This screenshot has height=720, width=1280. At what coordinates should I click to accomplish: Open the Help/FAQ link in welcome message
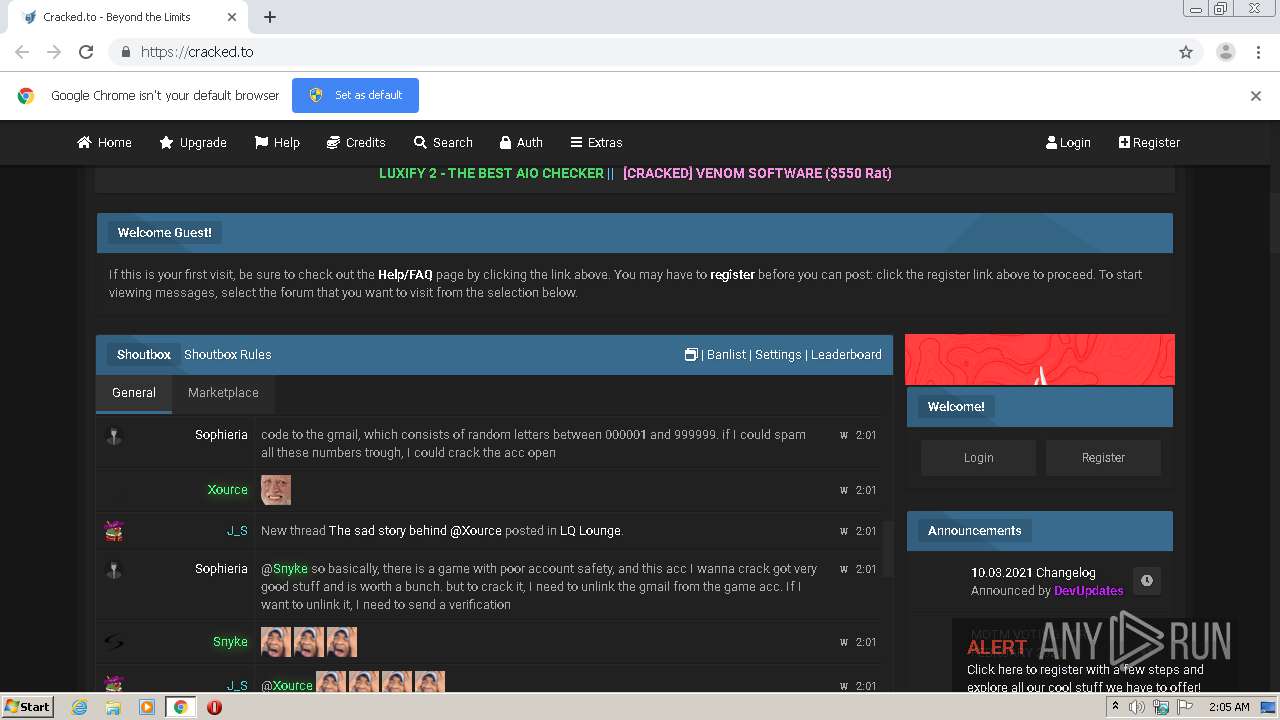pyautogui.click(x=405, y=274)
